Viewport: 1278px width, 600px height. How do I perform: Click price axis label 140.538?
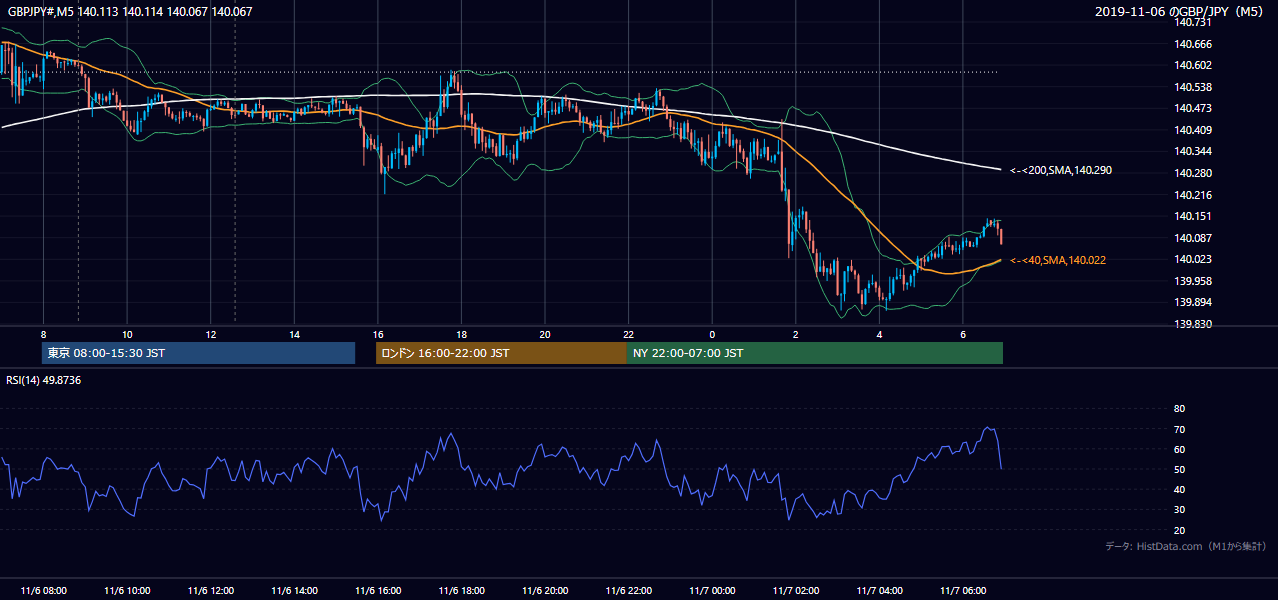1194,87
